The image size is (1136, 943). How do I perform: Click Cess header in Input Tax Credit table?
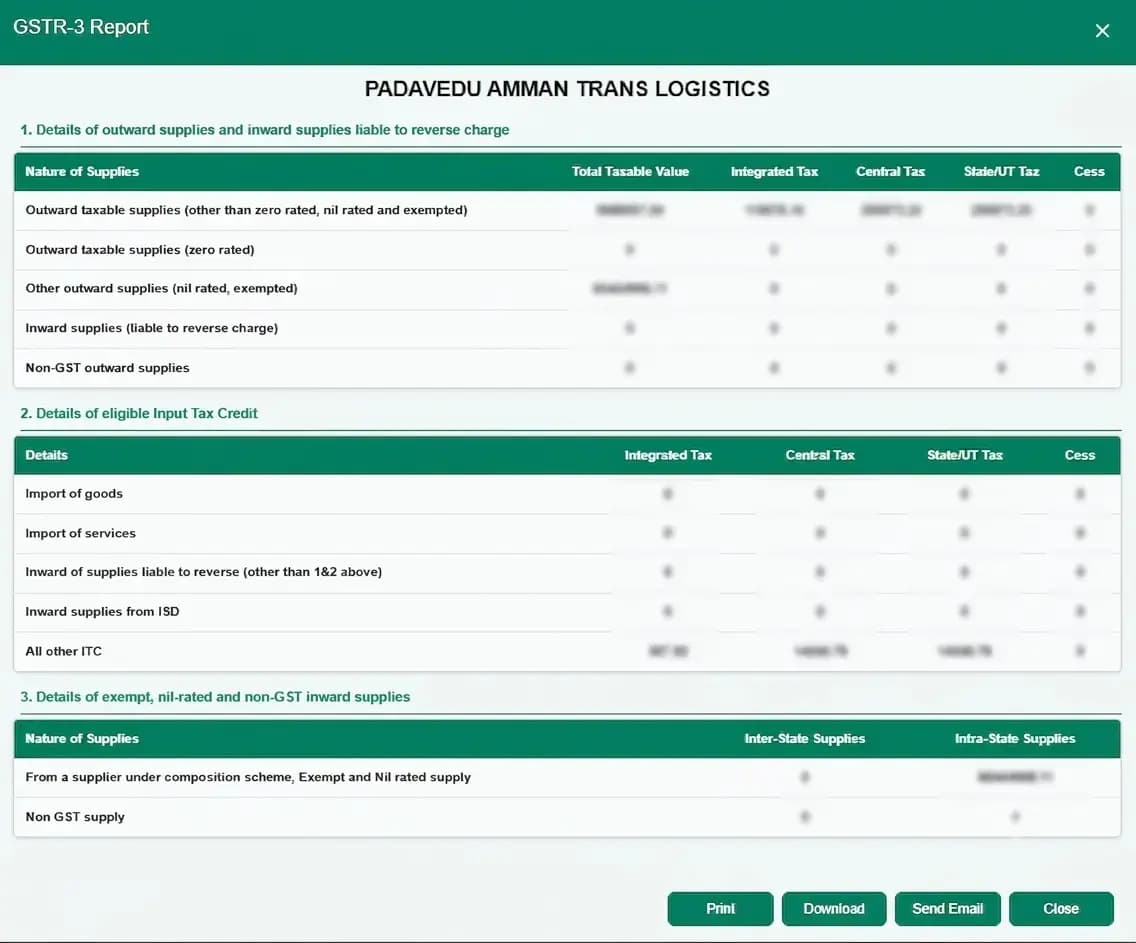pyautogui.click(x=1079, y=455)
